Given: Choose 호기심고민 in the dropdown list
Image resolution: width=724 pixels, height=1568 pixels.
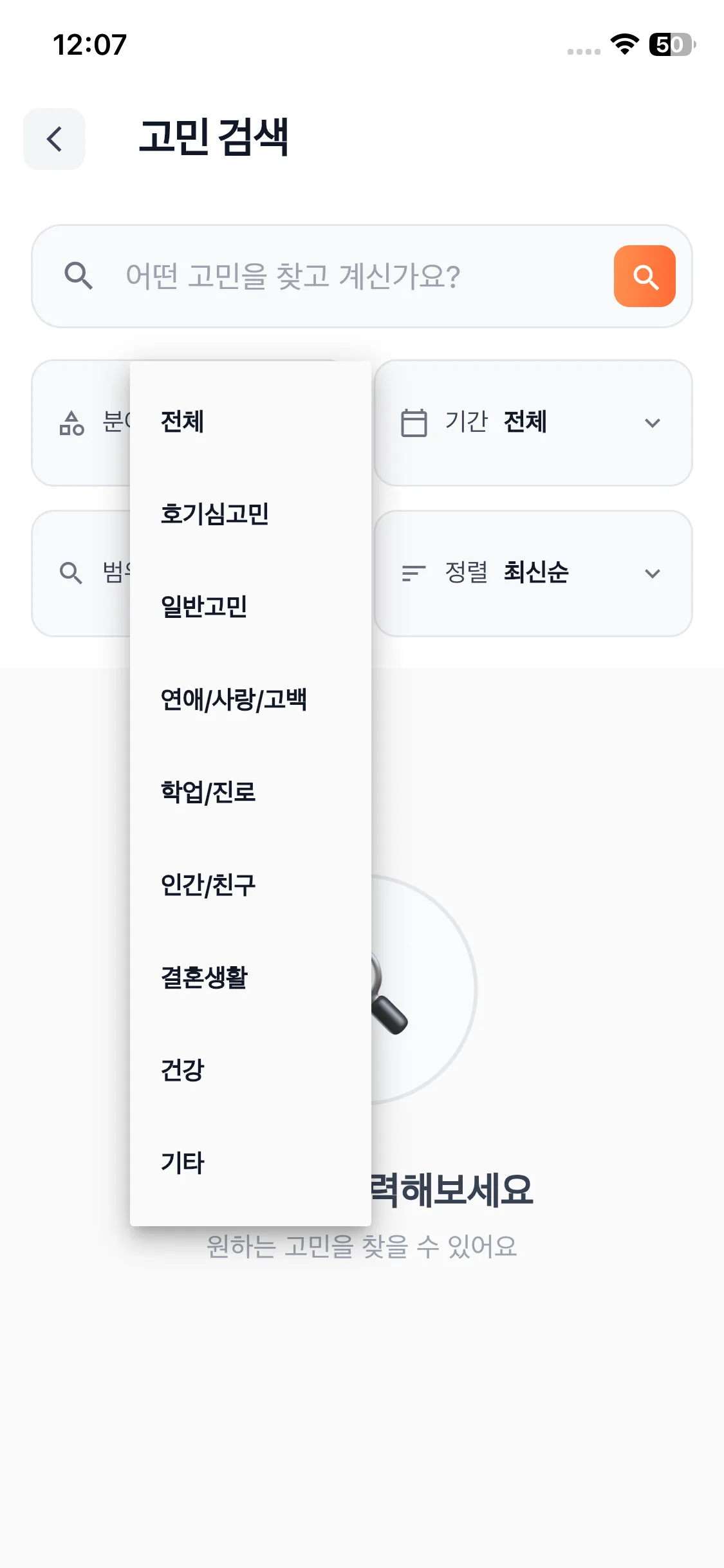Looking at the screenshot, I should click(215, 514).
